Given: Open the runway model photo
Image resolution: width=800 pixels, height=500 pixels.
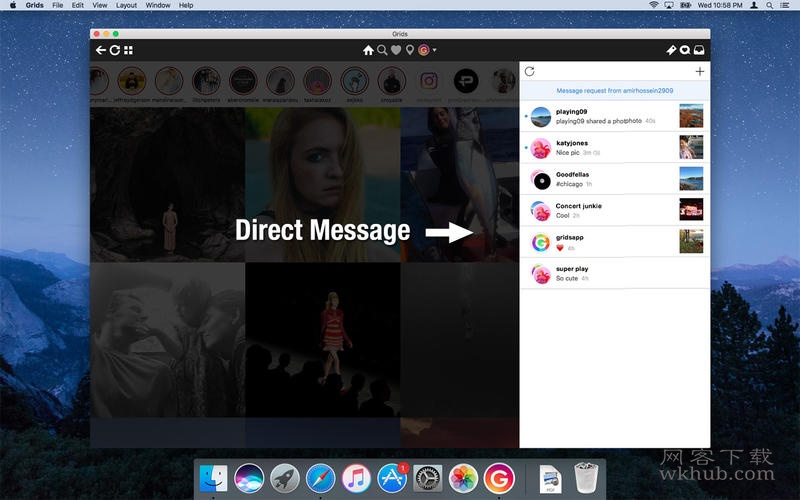Looking at the screenshot, I should click(323, 340).
